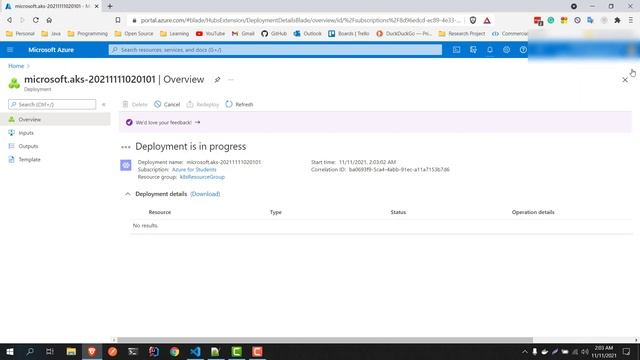Select Overview in the left menu
The width and height of the screenshot is (640, 360).
click(x=55, y=119)
